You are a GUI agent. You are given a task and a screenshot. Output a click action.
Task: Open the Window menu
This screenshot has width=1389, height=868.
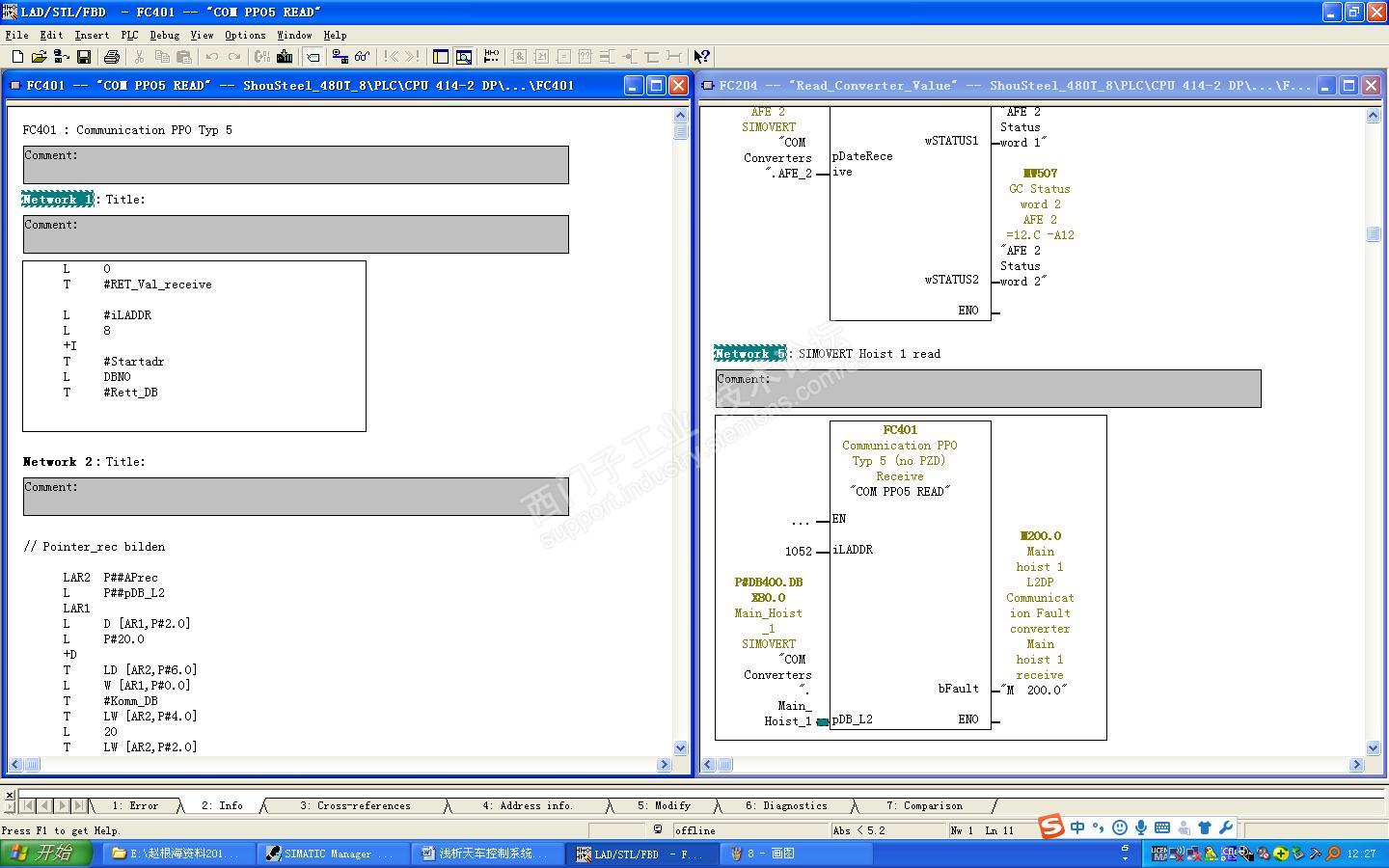[294, 35]
